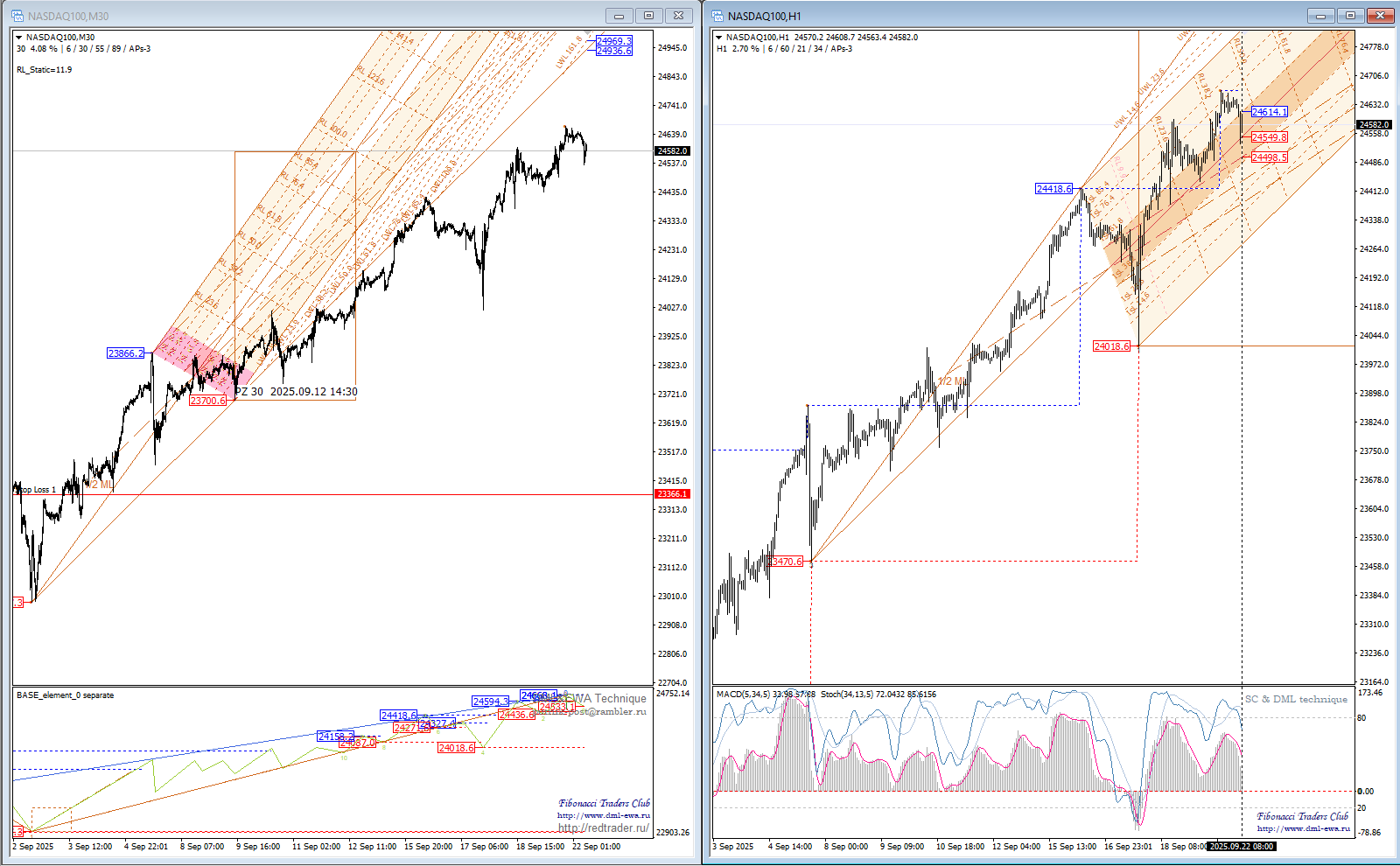Viewport: 1400px width, 866px height.
Task: Close the NASDAQ100,M30 chart window
Action: pyautogui.click(x=678, y=16)
